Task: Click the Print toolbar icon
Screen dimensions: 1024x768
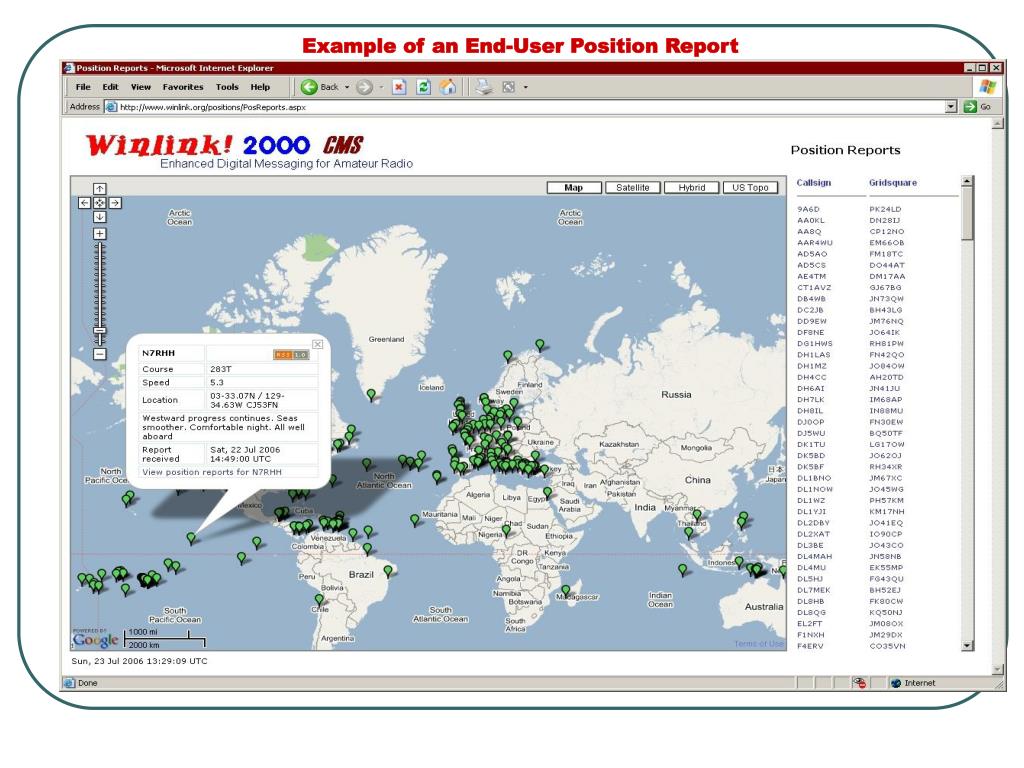Action: (484, 87)
